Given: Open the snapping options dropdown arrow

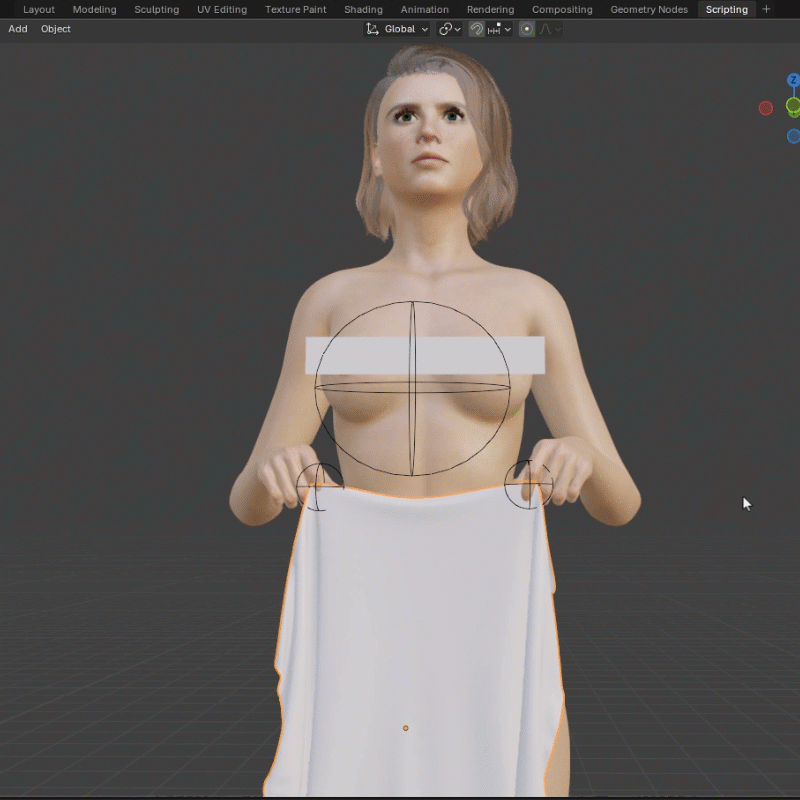Looking at the screenshot, I should pyautogui.click(x=508, y=30).
